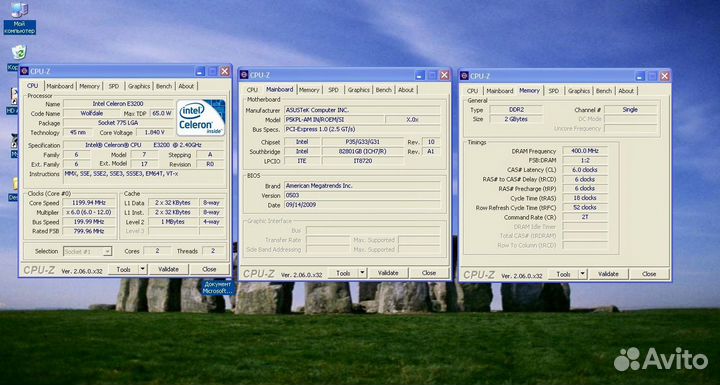The image size is (720, 385).
Task: Expand Tools arrow in middle CPU-Z window
Action: click(363, 273)
